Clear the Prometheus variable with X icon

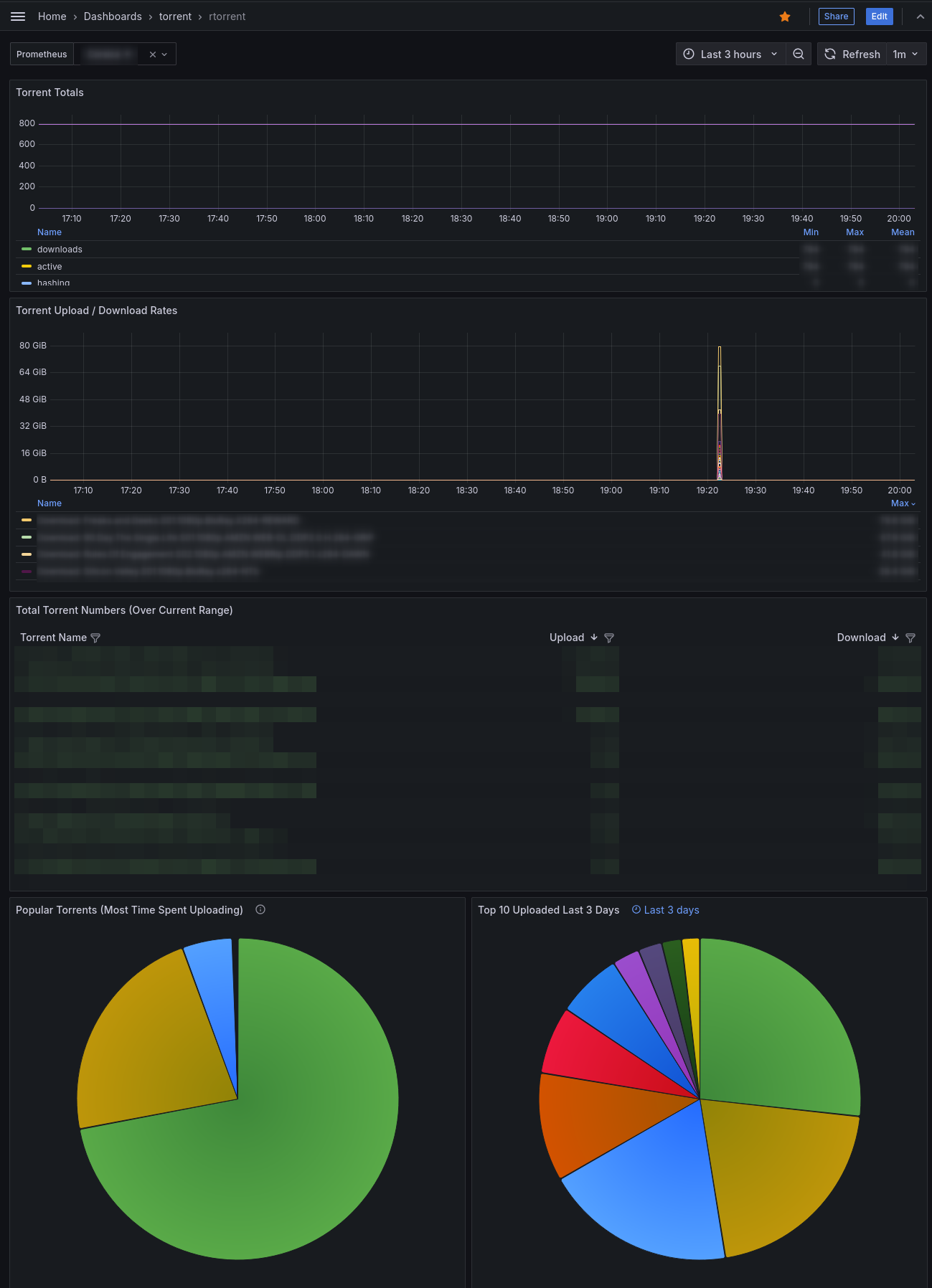[153, 55]
